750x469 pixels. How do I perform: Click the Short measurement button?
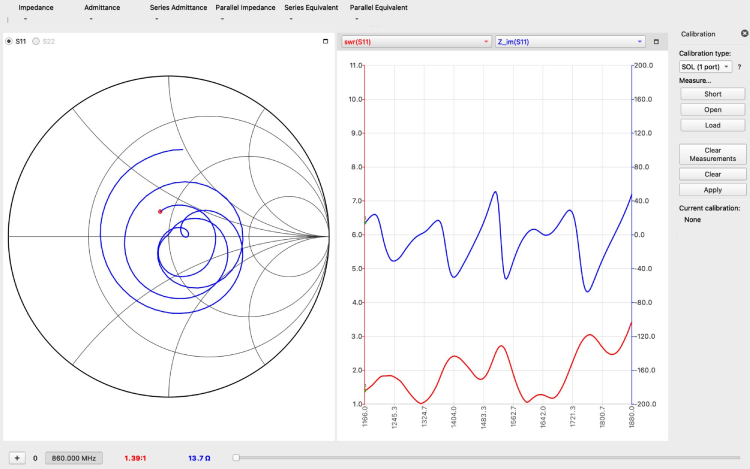point(712,94)
